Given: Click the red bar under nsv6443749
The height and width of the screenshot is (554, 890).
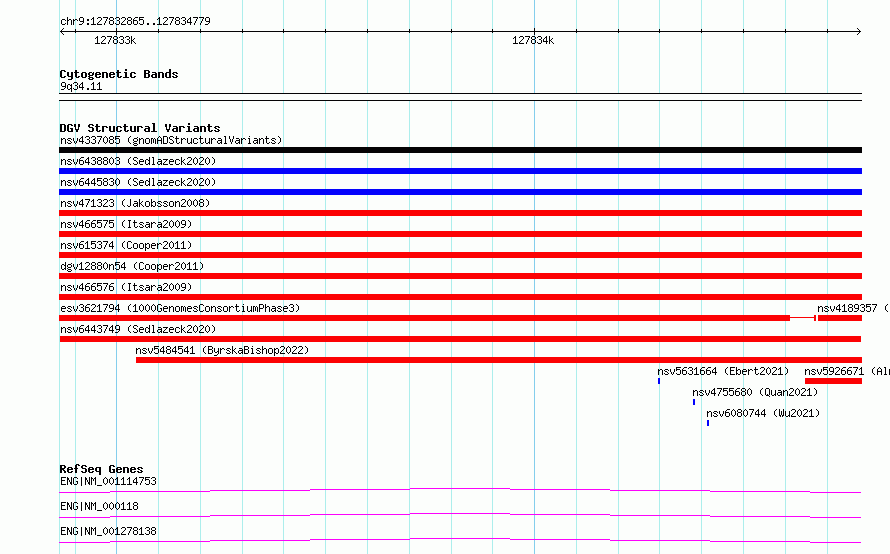Looking at the screenshot, I should click(x=460, y=339).
